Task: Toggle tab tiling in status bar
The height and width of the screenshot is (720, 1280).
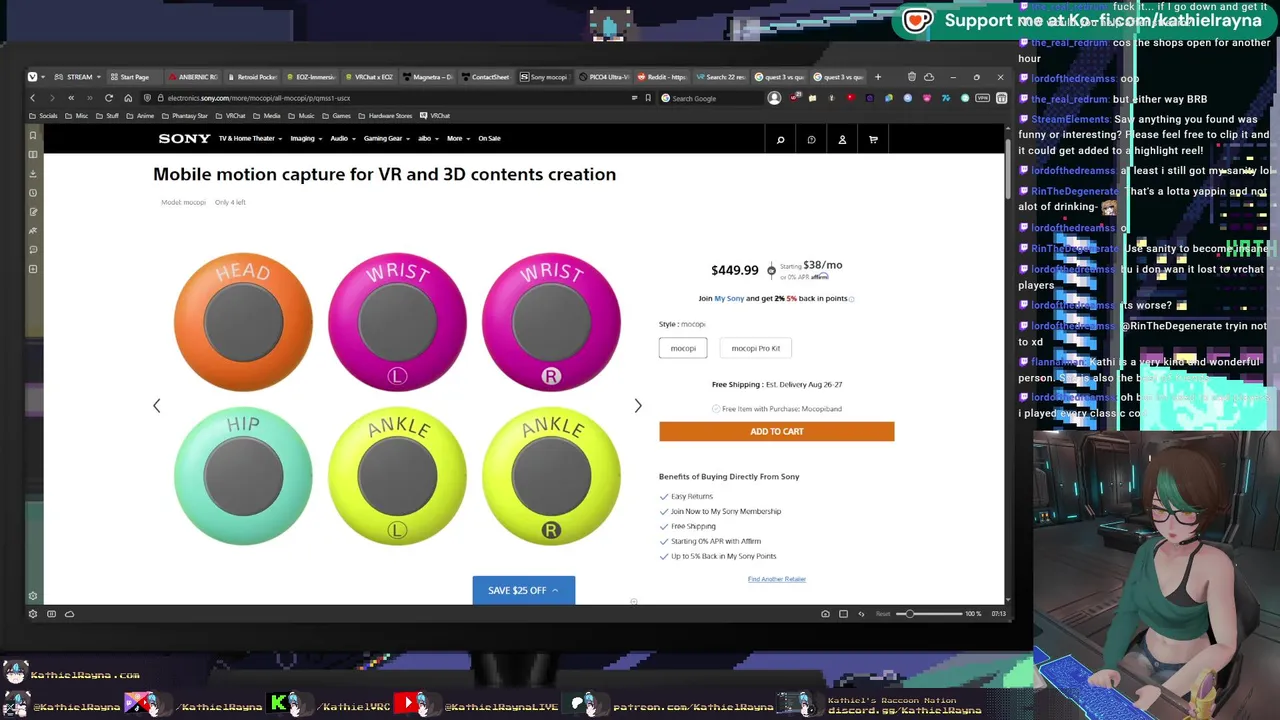Action: click(x=843, y=614)
